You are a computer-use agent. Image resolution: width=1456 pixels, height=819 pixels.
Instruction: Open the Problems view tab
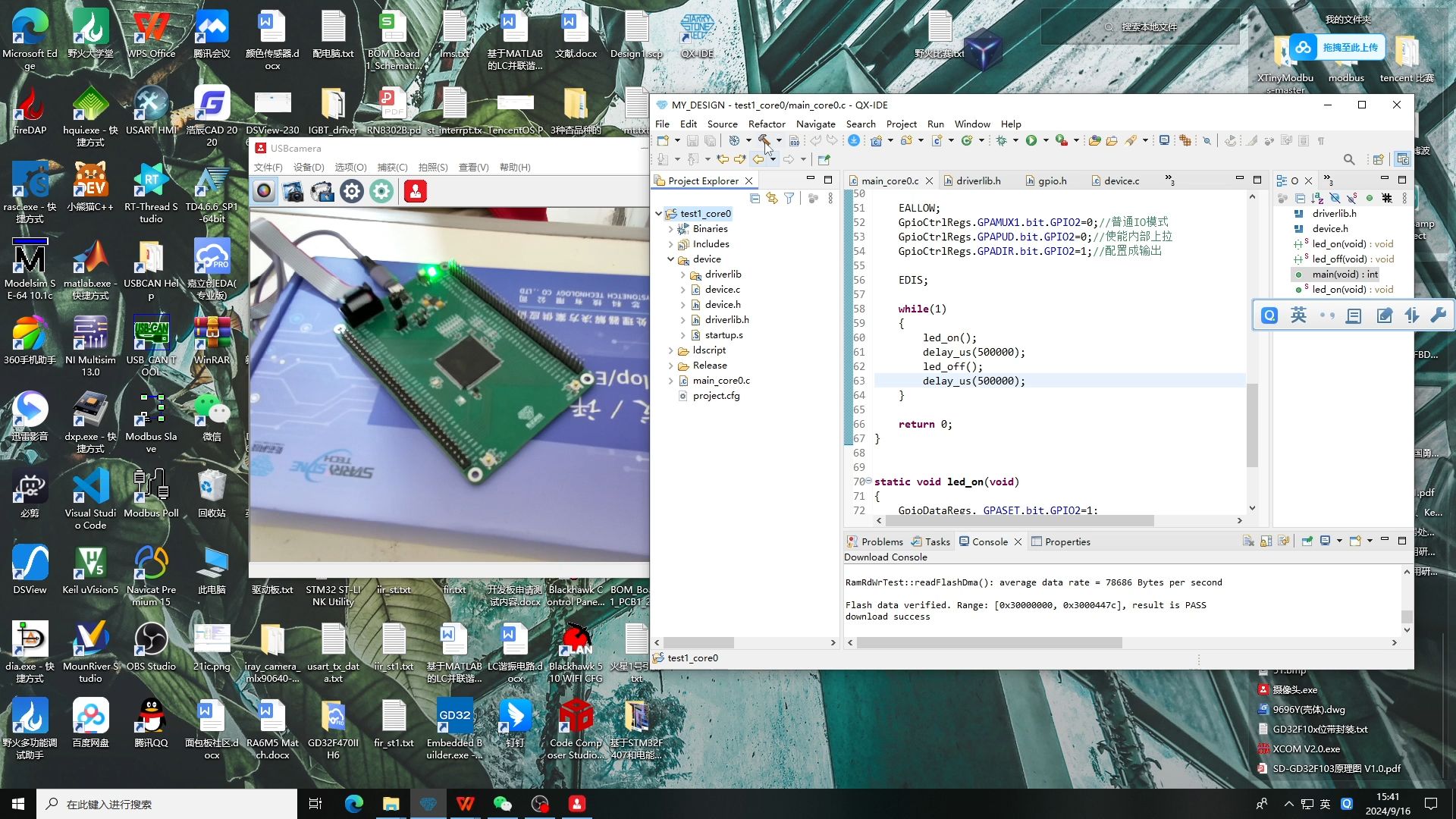point(881,541)
